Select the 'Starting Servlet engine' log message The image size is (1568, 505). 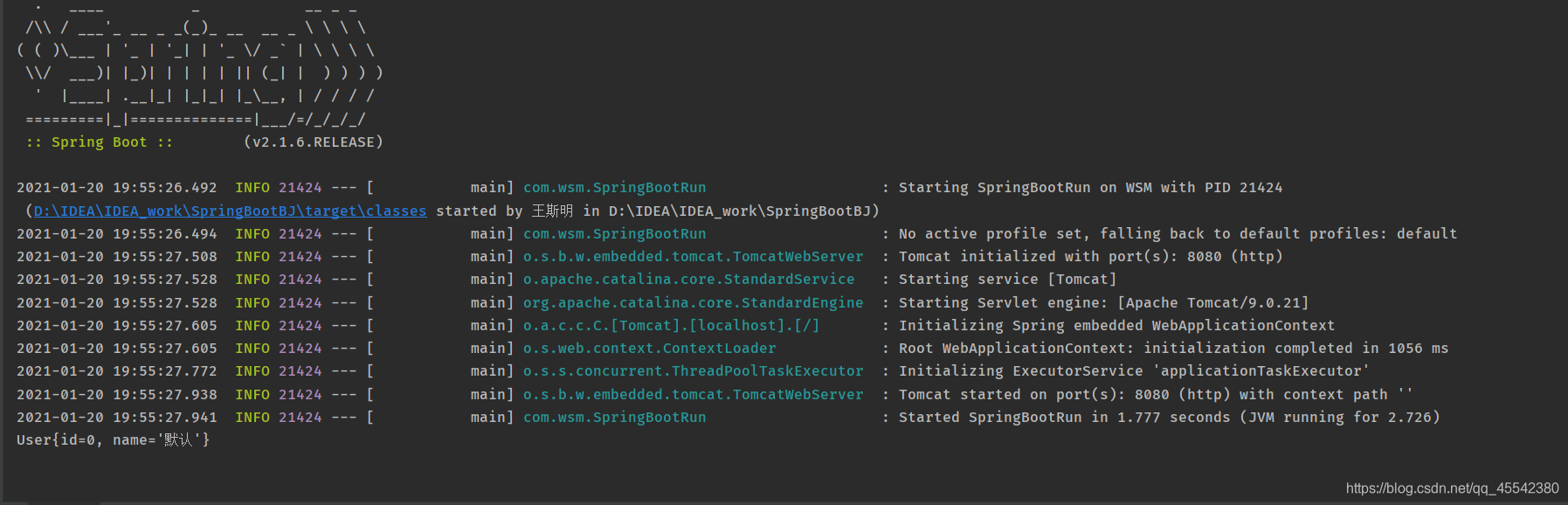[1103, 302]
